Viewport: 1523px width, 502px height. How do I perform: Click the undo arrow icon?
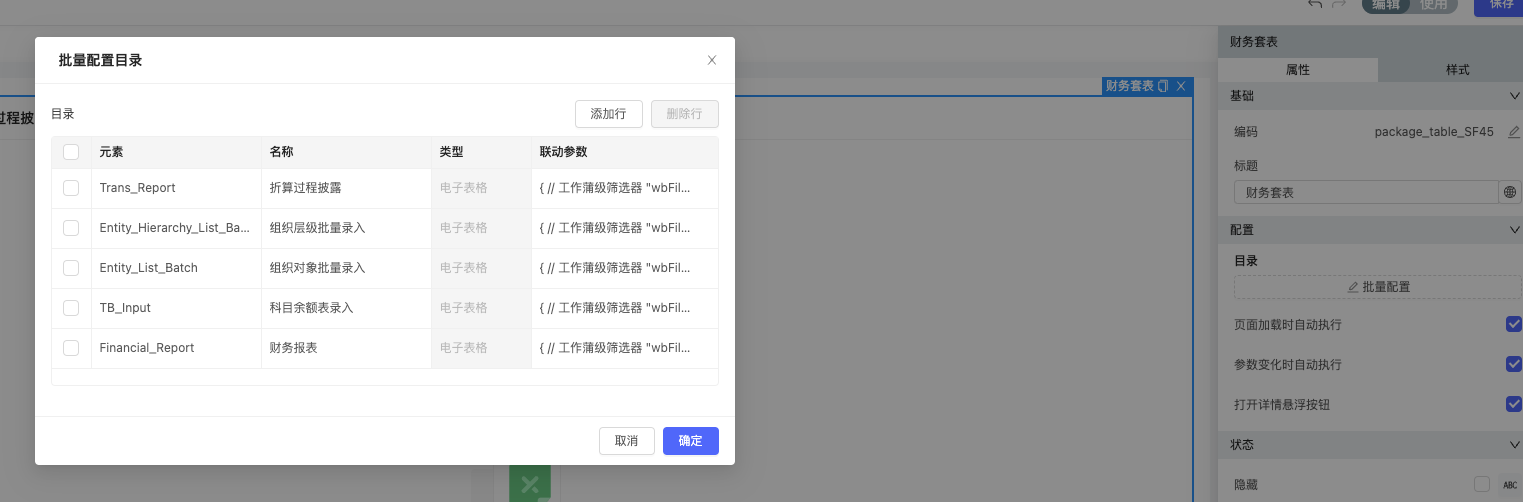[x=1315, y=5]
